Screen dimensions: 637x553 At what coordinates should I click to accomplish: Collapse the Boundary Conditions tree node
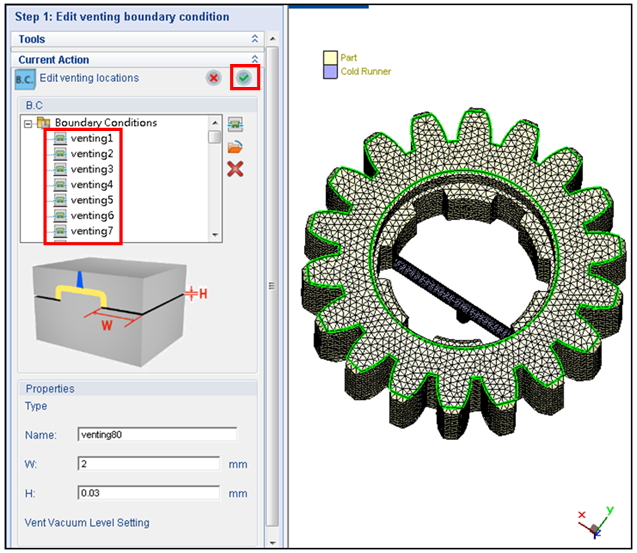[x=28, y=123]
